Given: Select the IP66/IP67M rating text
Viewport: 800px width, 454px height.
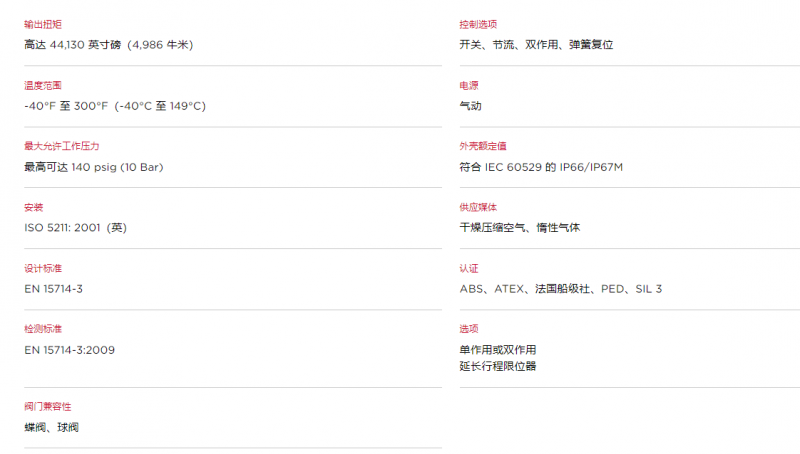Looking at the screenshot, I should tap(591, 167).
